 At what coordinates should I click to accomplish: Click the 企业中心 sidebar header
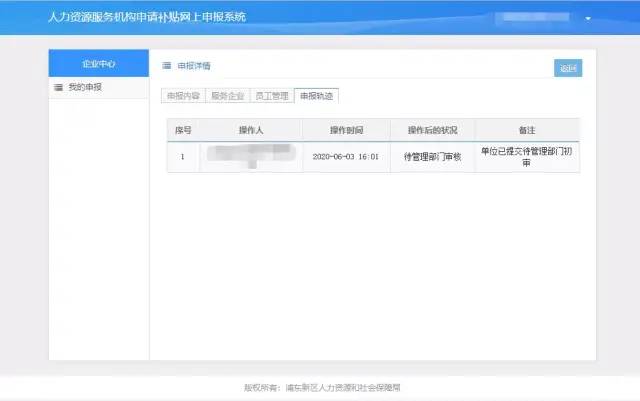pos(98,63)
